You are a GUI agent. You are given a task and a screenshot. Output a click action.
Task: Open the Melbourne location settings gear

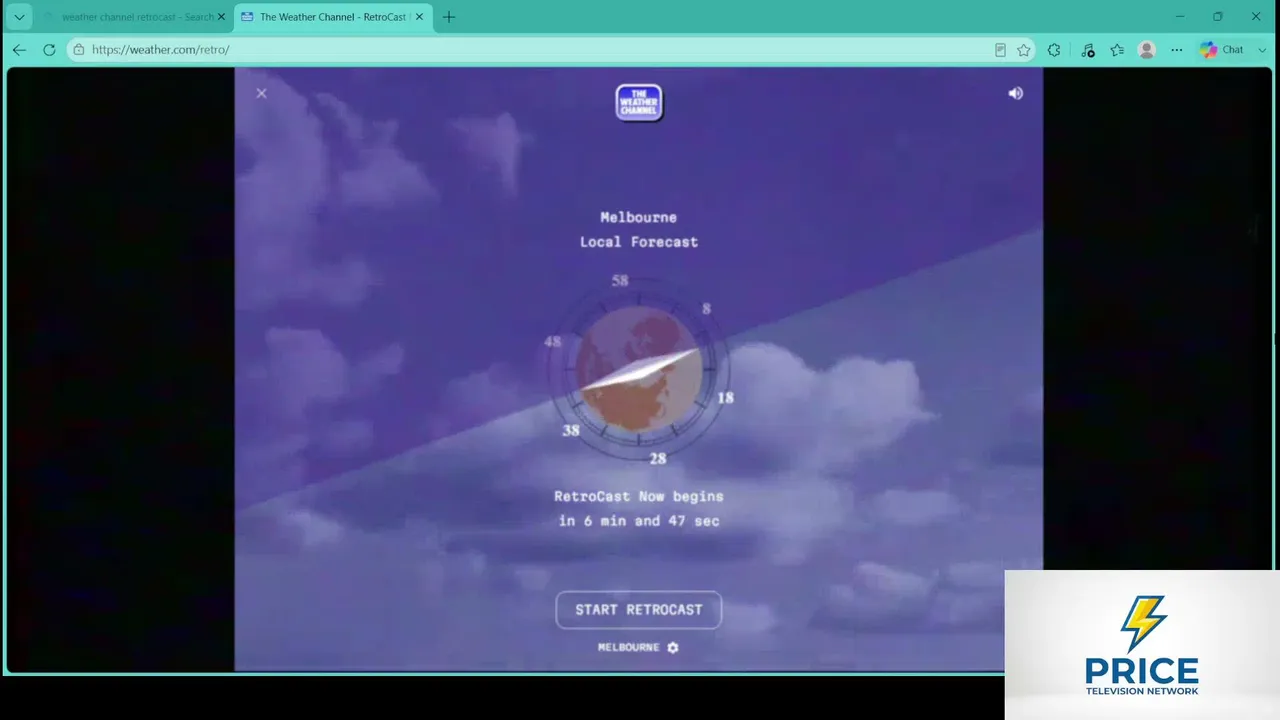tap(673, 647)
